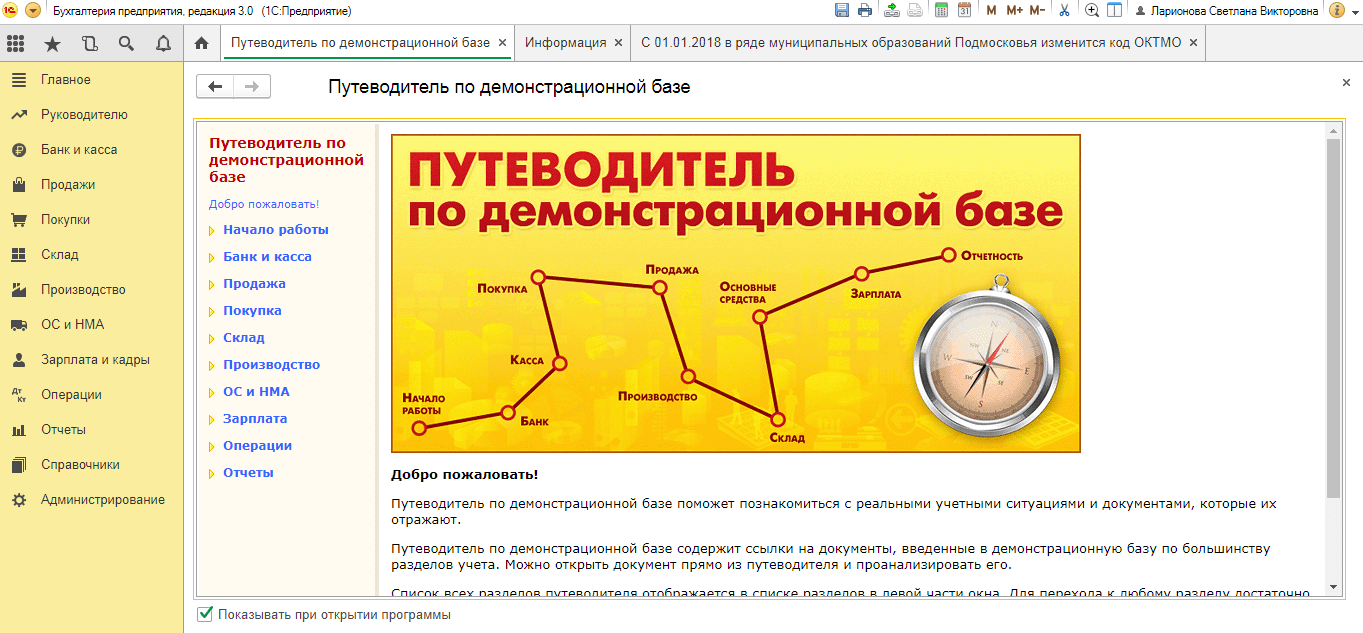Open ОС и НМА guide link
The width and height of the screenshot is (1363, 633).
click(x=256, y=392)
